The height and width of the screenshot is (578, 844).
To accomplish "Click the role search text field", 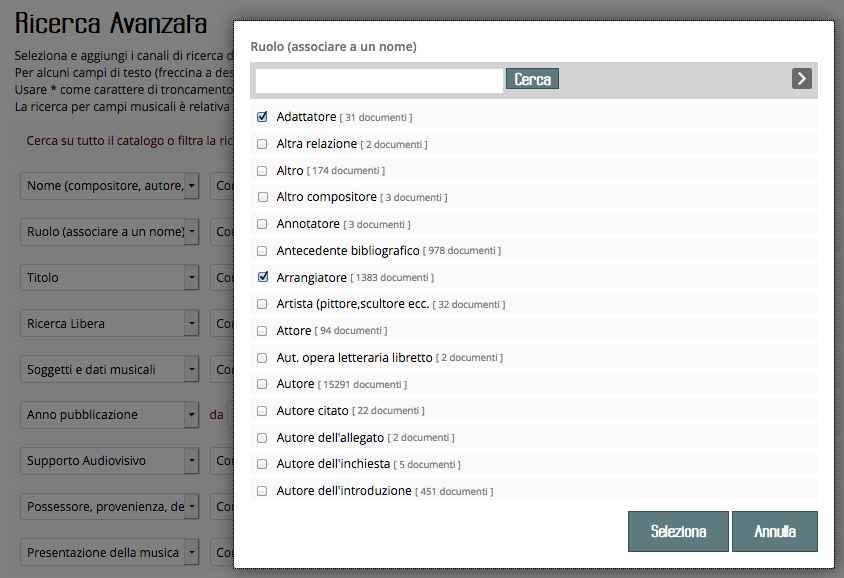I will [x=379, y=80].
